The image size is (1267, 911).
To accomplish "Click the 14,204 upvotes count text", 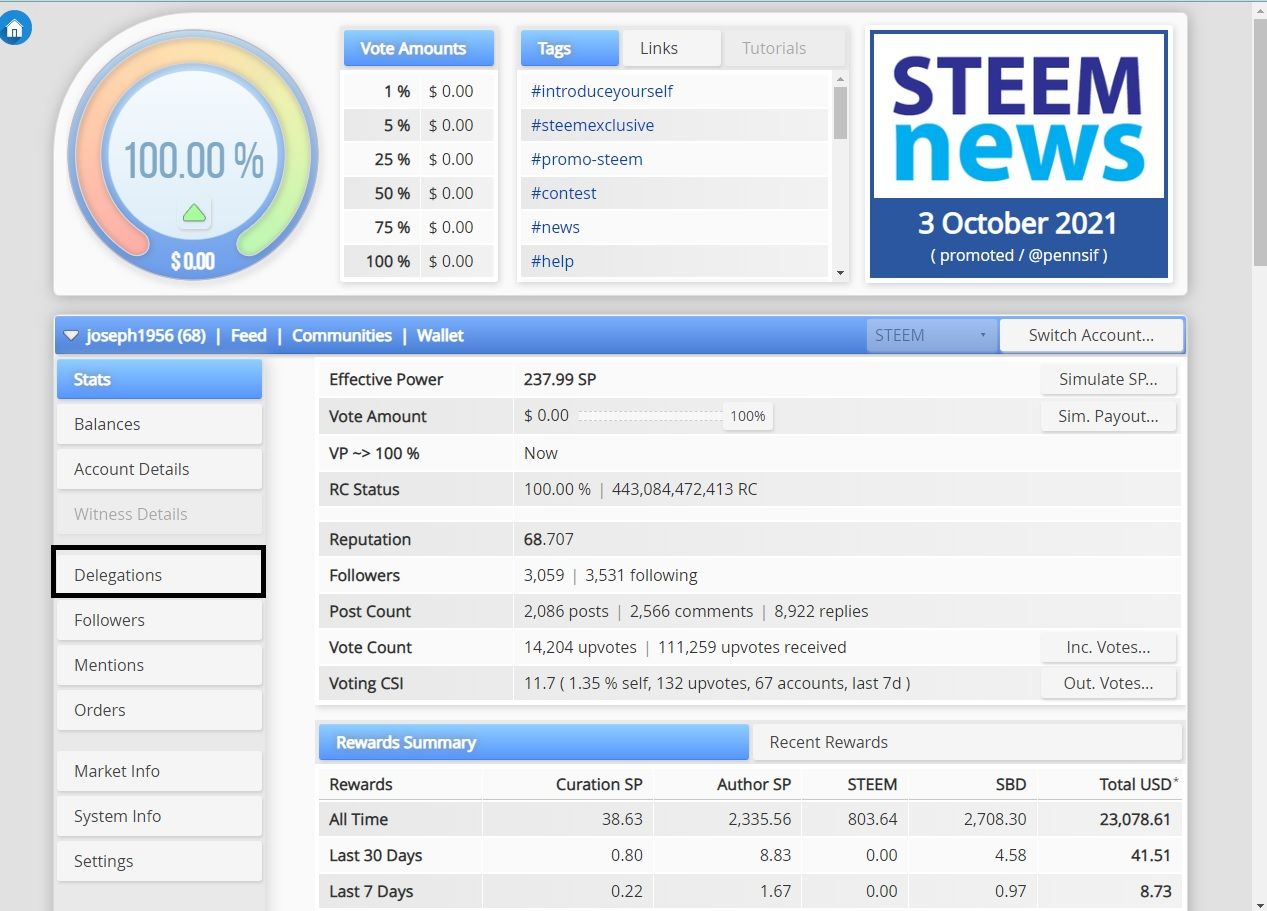I will (580, 647).
